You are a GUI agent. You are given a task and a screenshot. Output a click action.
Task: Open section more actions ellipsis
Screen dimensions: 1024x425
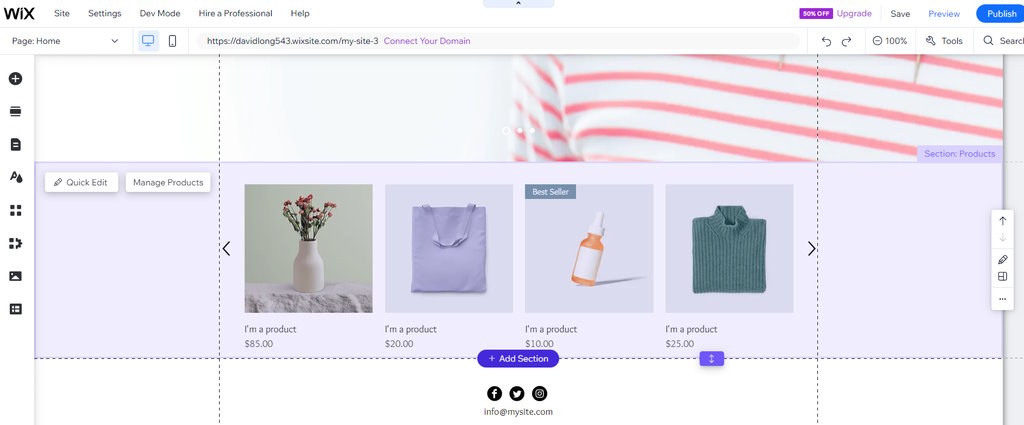click(1002, 299)
